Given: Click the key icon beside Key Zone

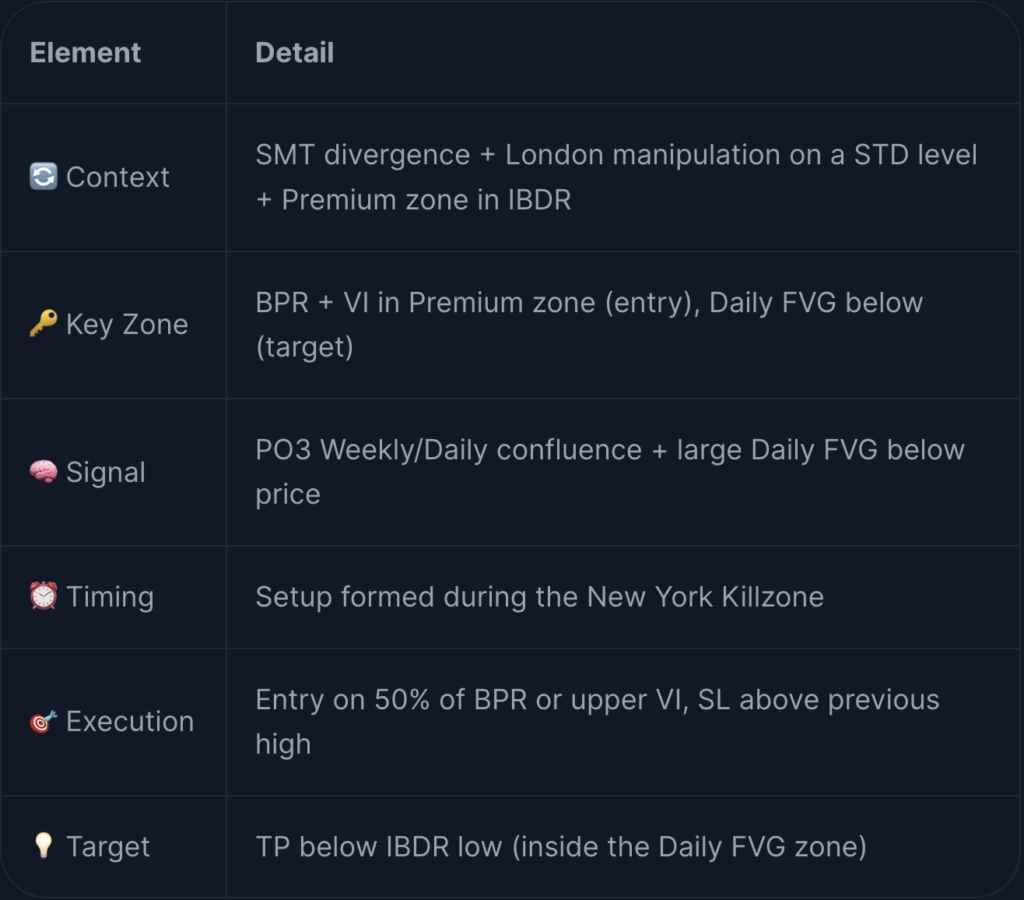Looking at the screenshot, I should click(x=43, y=323).
